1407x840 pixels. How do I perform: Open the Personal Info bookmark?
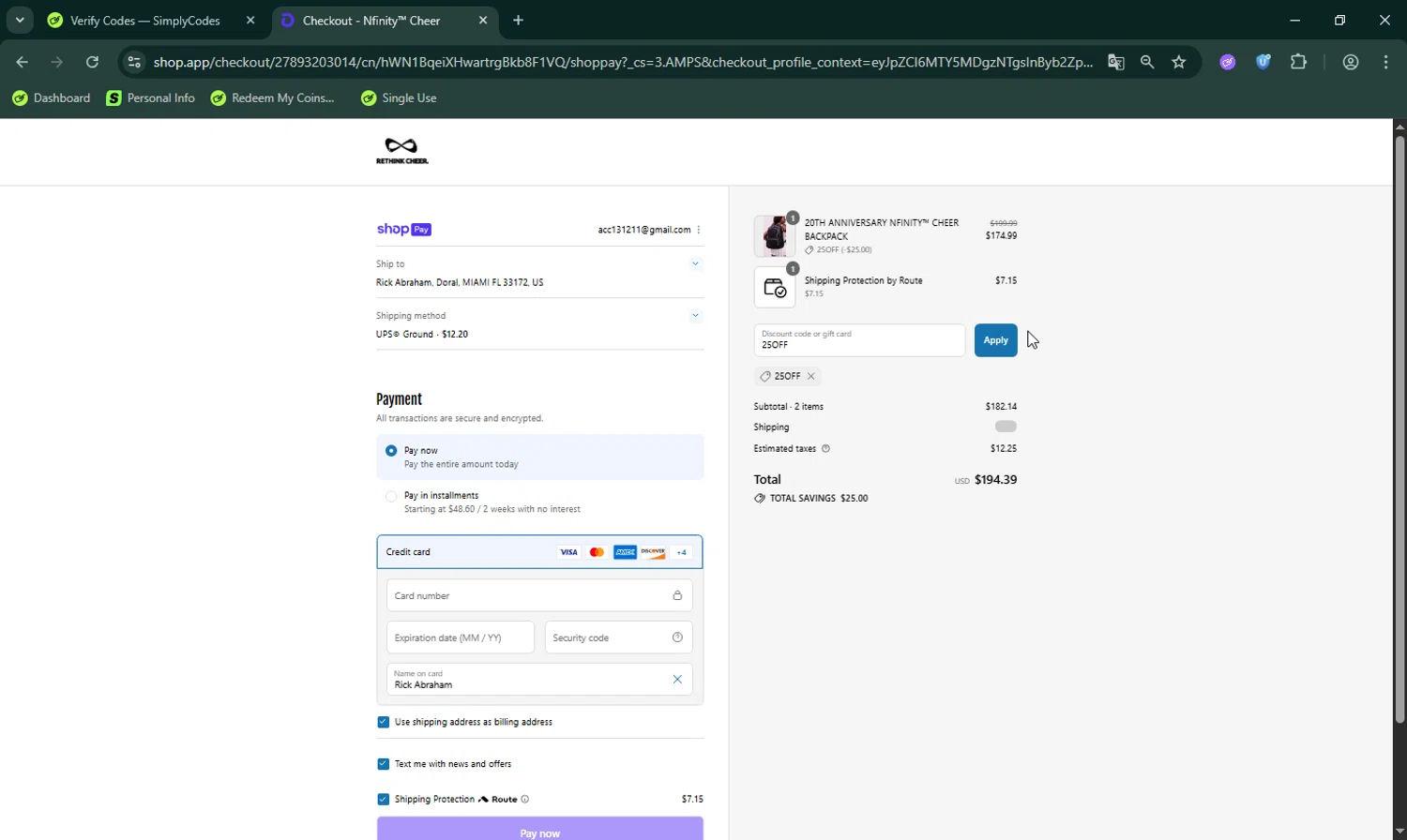click(x=151, y=97)
